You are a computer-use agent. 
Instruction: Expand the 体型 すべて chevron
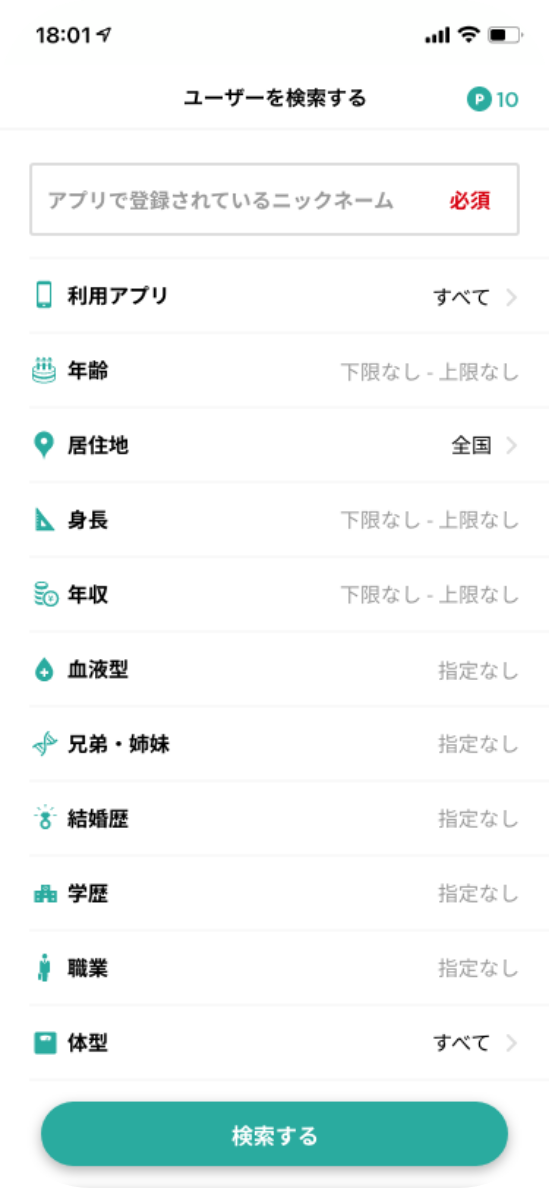[512, 1043]
